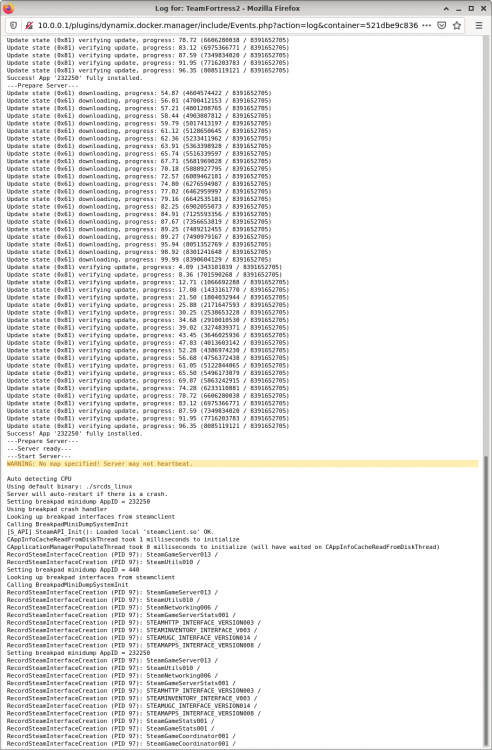Select downloading progress 70.18 log line

[139, 169]
